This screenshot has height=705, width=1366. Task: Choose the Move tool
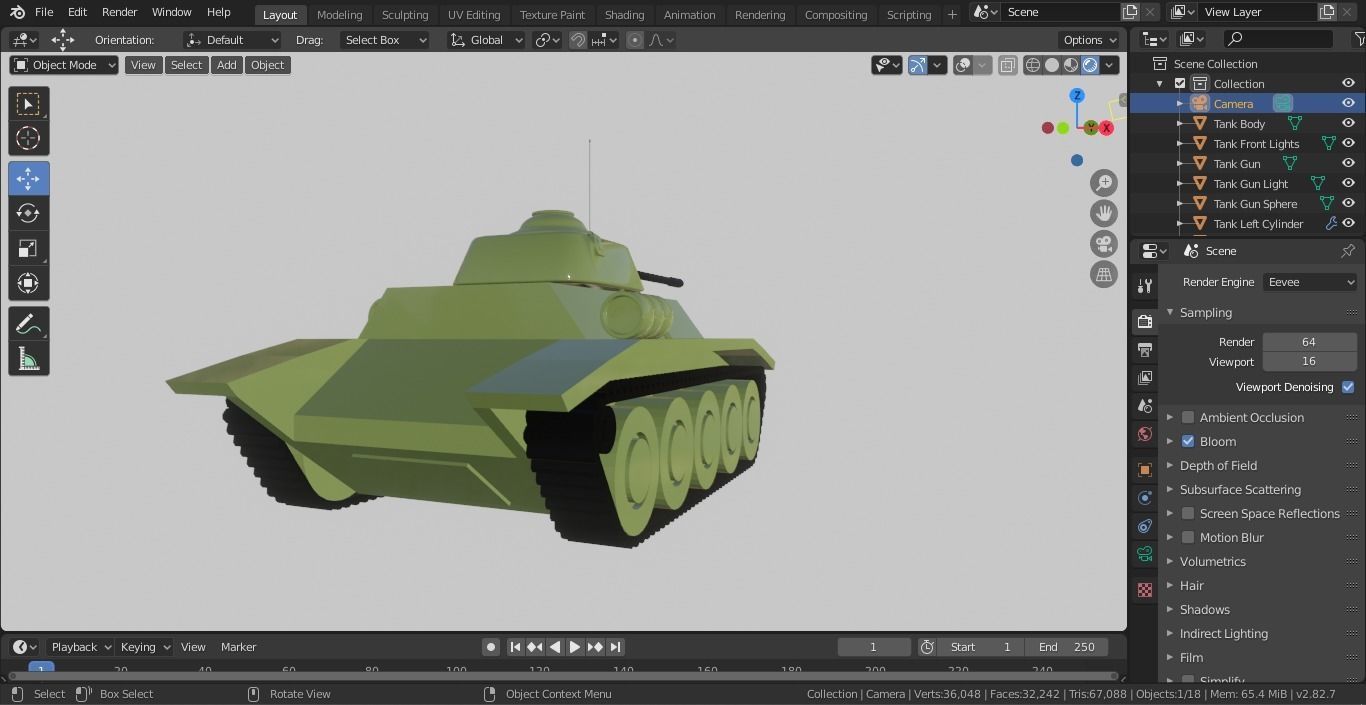click(x=28, y=178)
